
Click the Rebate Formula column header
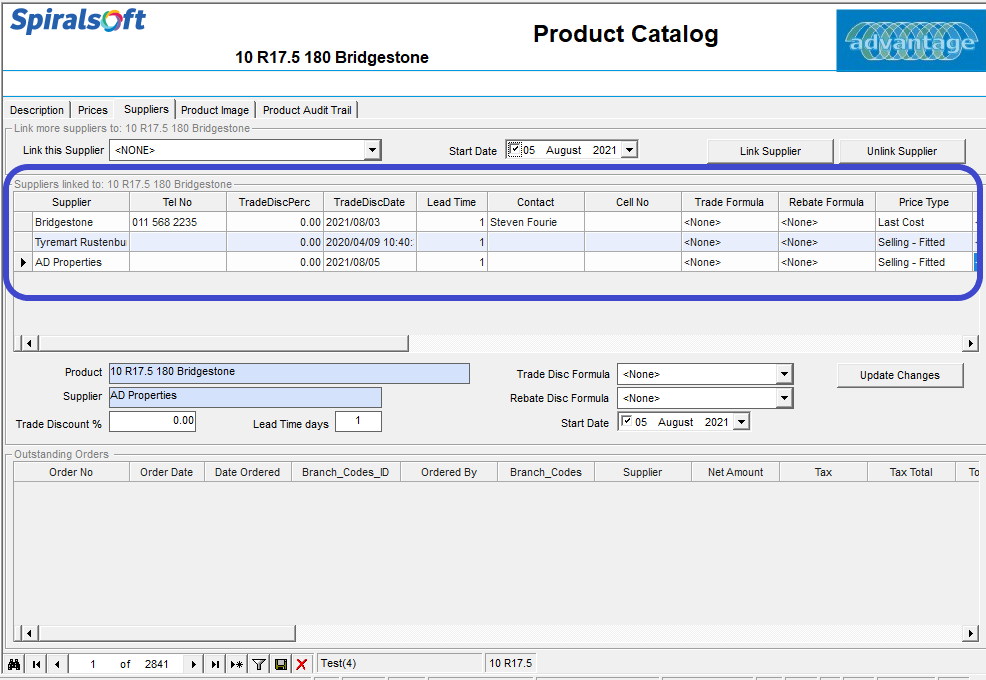coord(826,202)
